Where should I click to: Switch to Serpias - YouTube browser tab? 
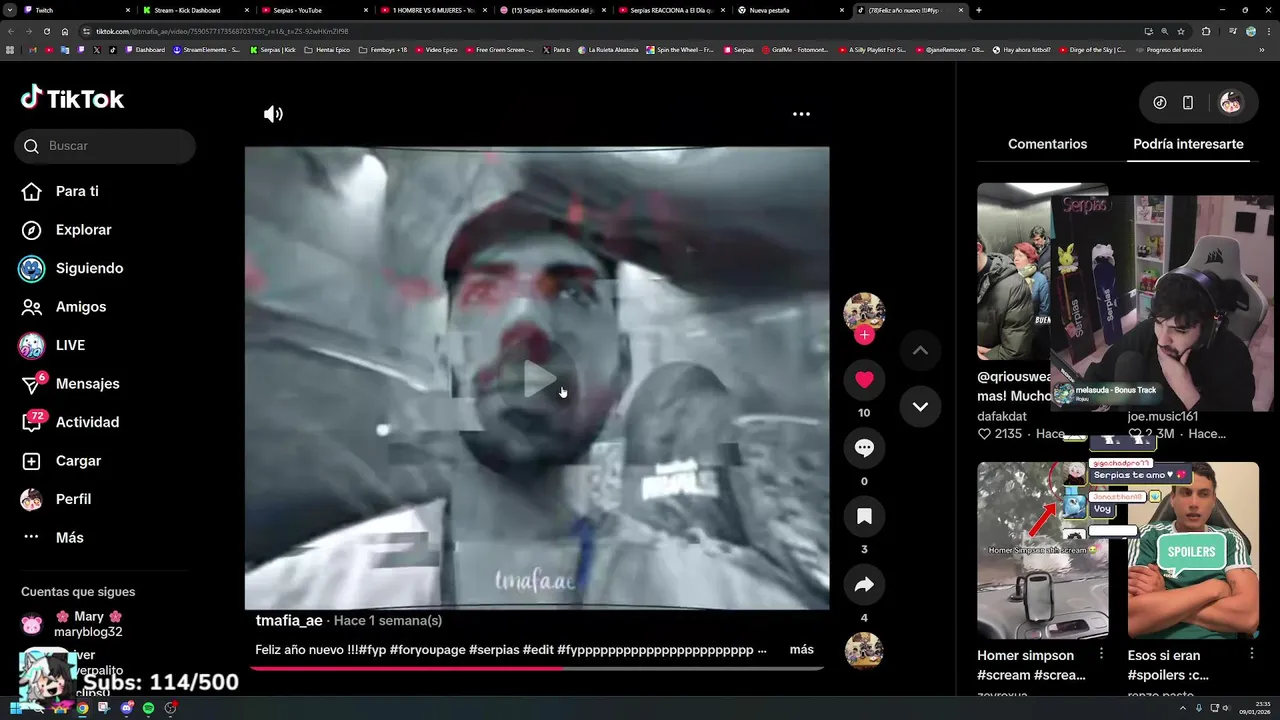point(312,10)
